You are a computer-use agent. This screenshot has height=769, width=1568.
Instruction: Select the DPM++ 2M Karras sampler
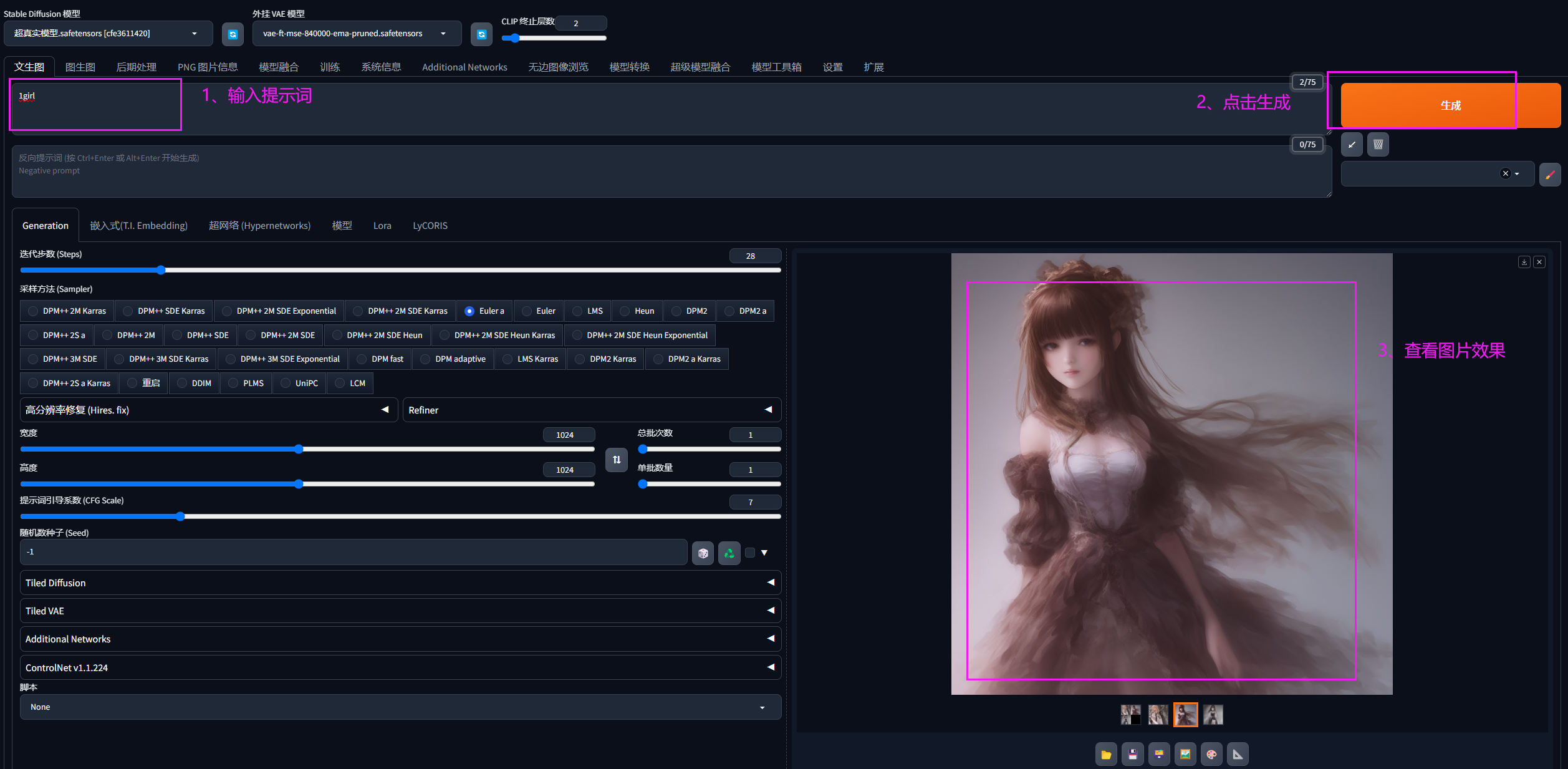click(x=34, y=311)
